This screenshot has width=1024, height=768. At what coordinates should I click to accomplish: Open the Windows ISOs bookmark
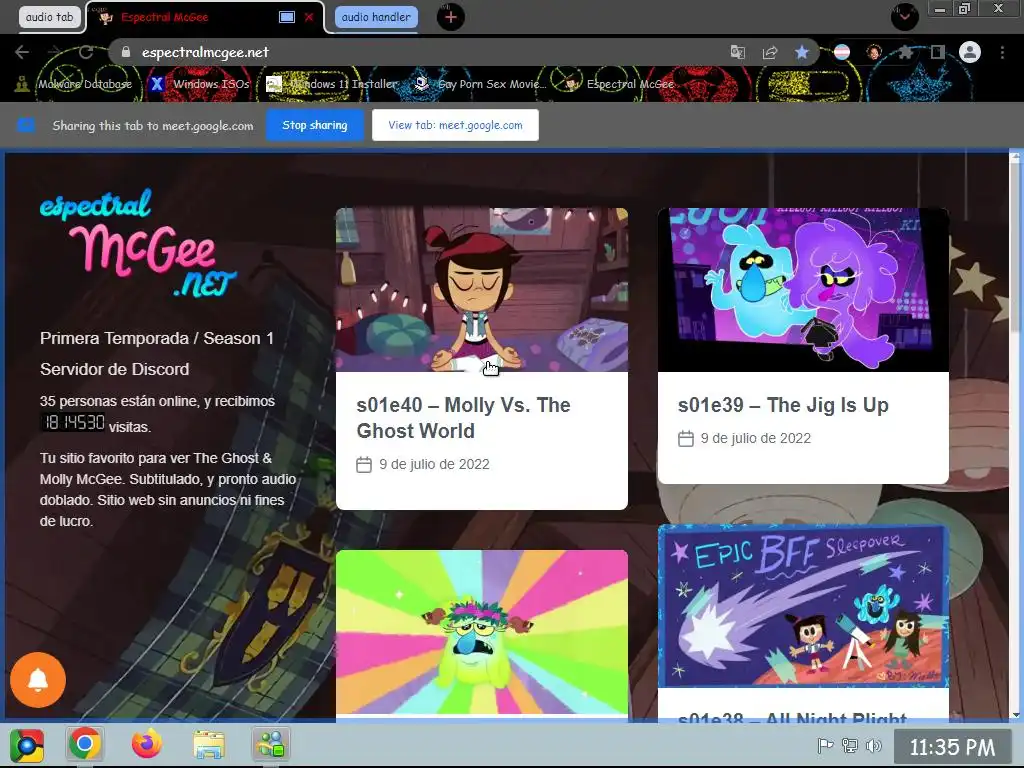[x=199, y=84]
